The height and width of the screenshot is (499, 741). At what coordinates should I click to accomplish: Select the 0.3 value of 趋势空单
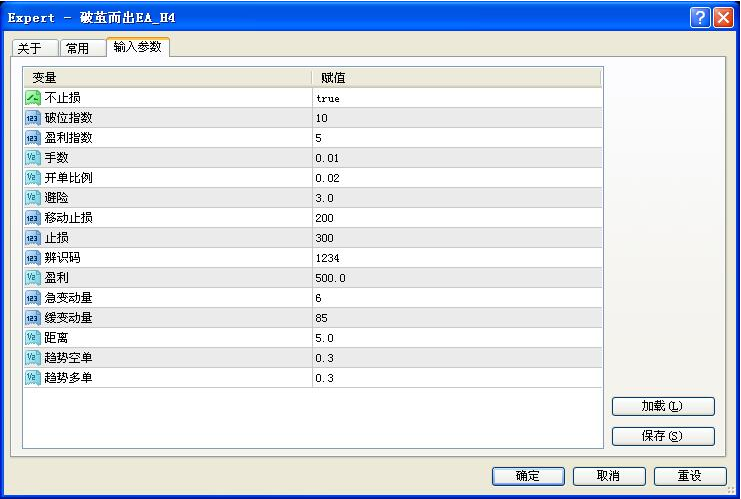tap(325, 358)
